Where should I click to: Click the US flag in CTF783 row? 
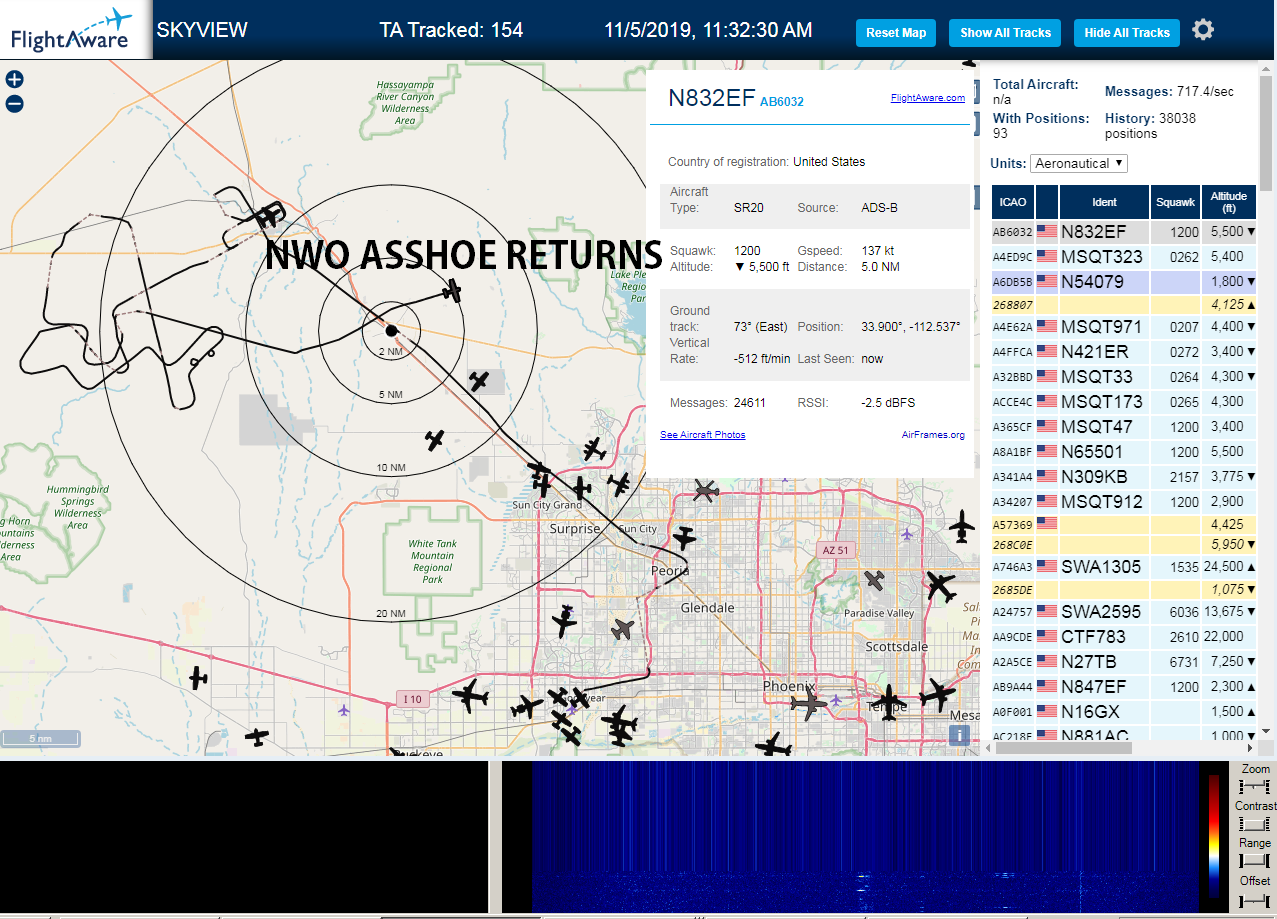click(1047, 636)
